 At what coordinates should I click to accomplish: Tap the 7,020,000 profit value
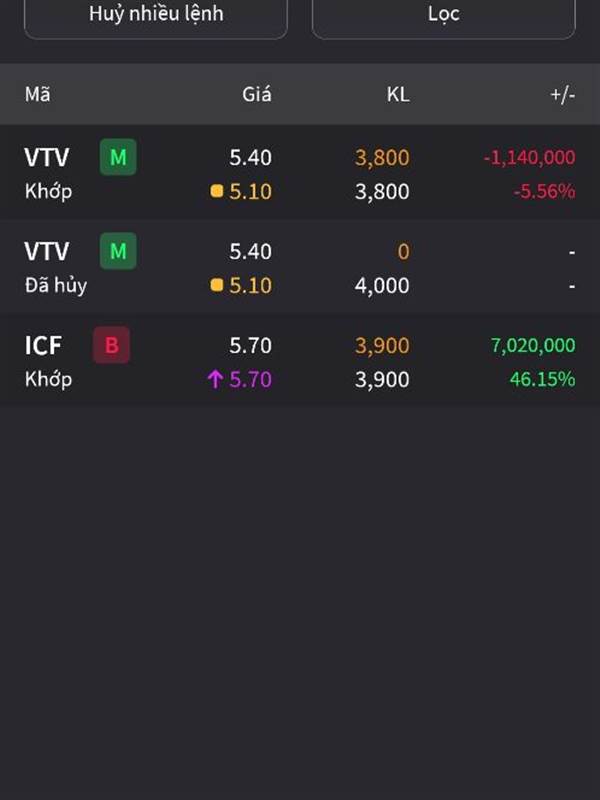point(533,345)
